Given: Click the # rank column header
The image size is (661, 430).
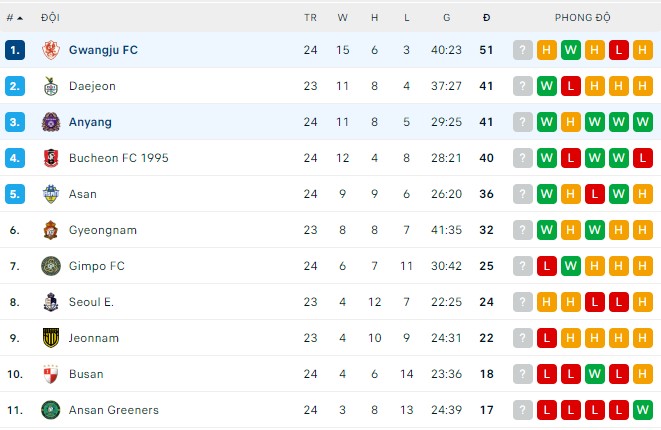Looking at the screenshot, I should 13,18.
